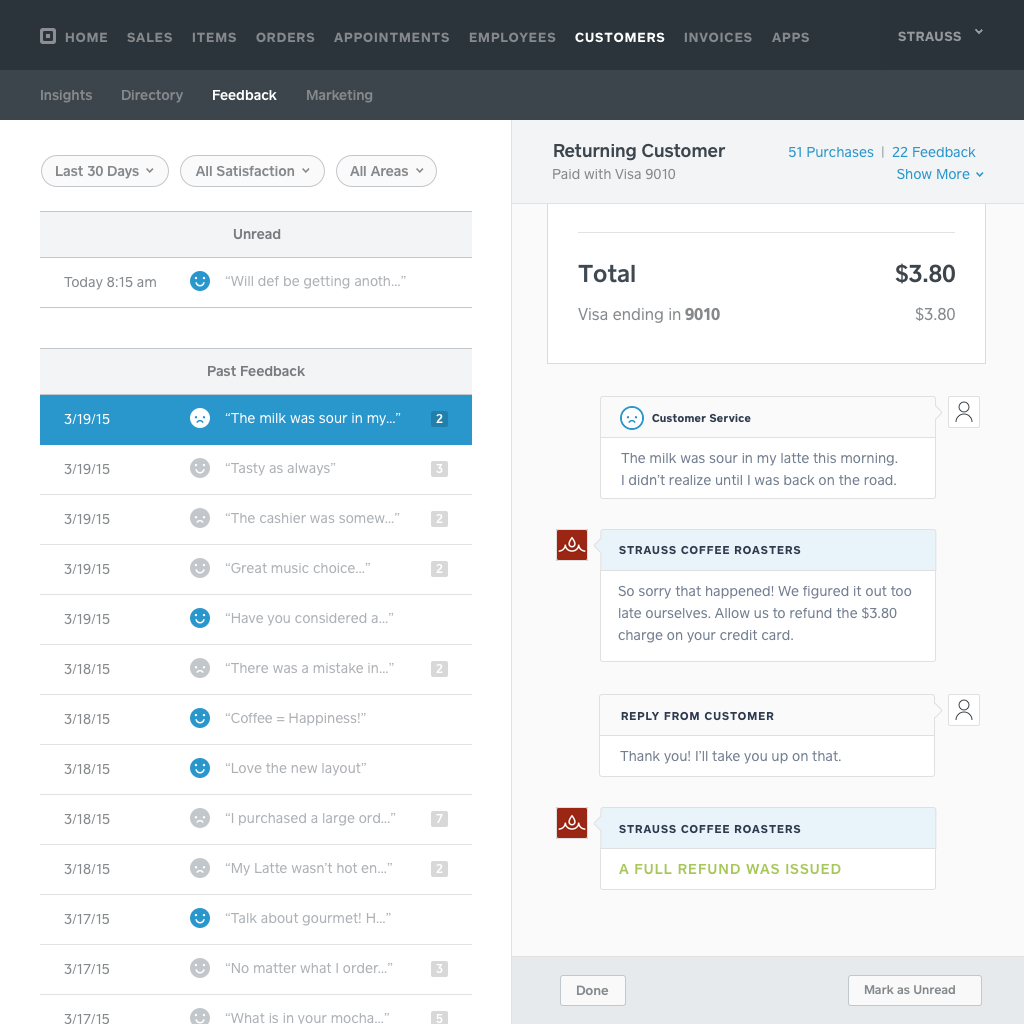Click count badge 3 on 'No matter what I order'

[440, 968]
